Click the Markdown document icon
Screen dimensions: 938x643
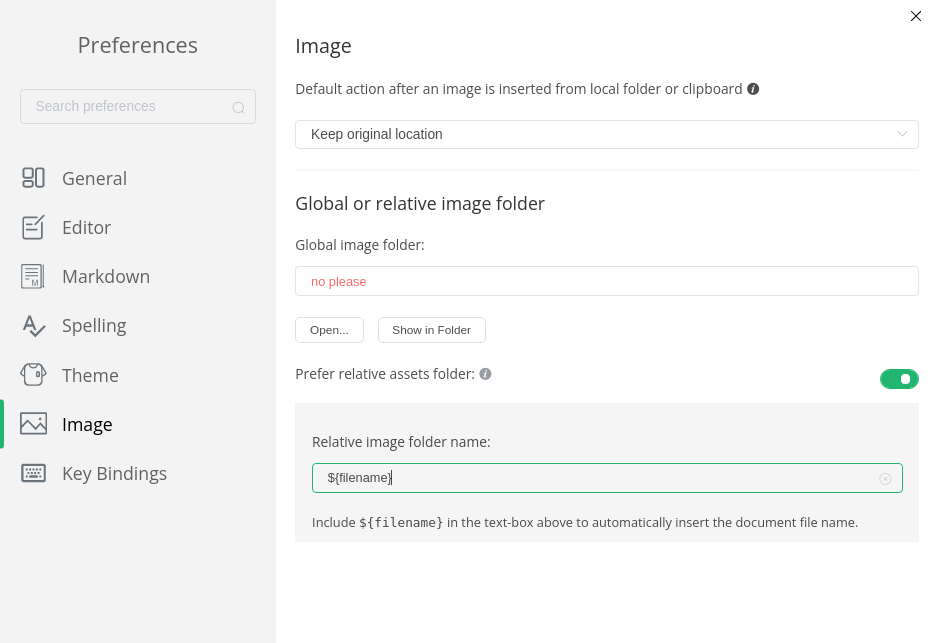click(34, 276)
